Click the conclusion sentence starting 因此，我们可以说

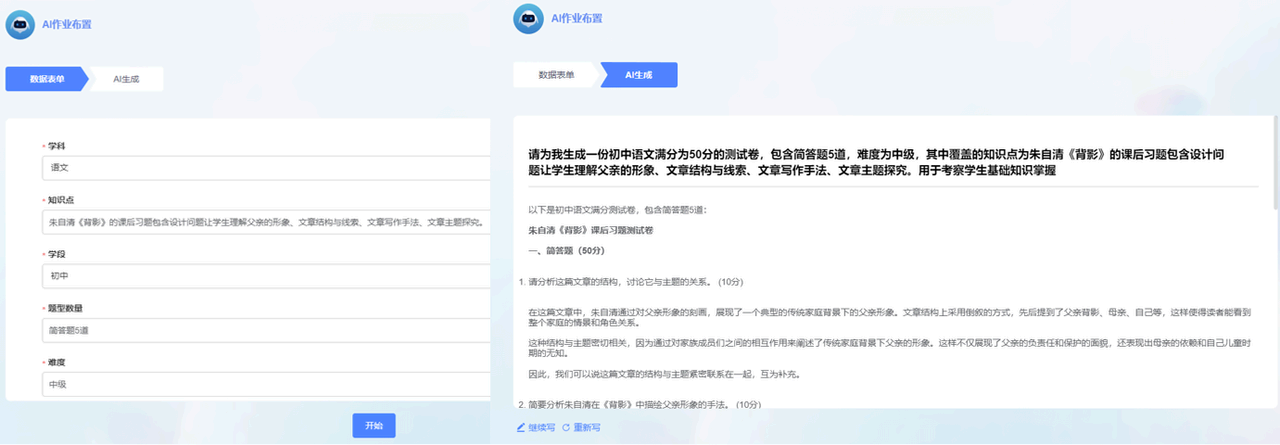pos(664,375)
